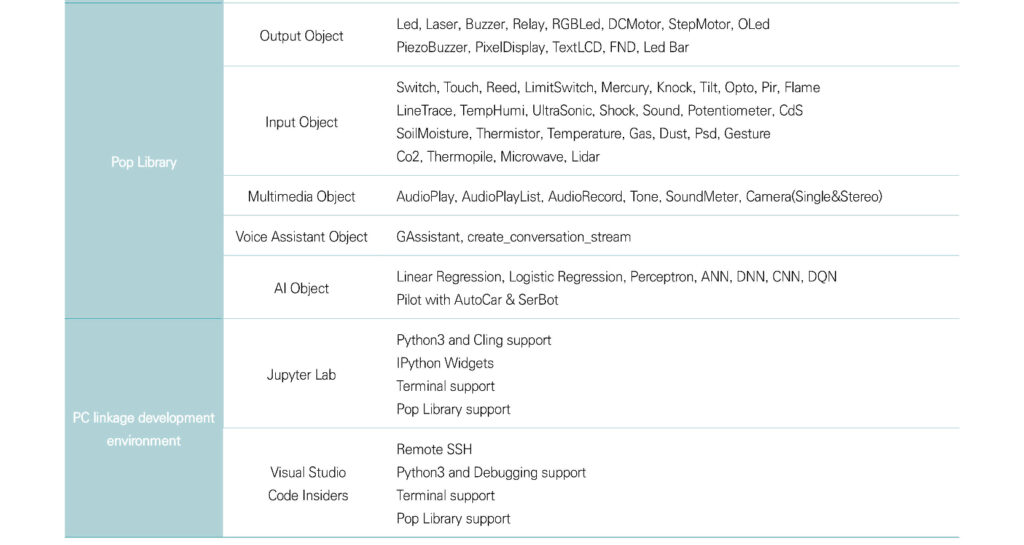Select the Input Object row label
The width and height of the screenshot is (1024, 545).
(301, 122)
